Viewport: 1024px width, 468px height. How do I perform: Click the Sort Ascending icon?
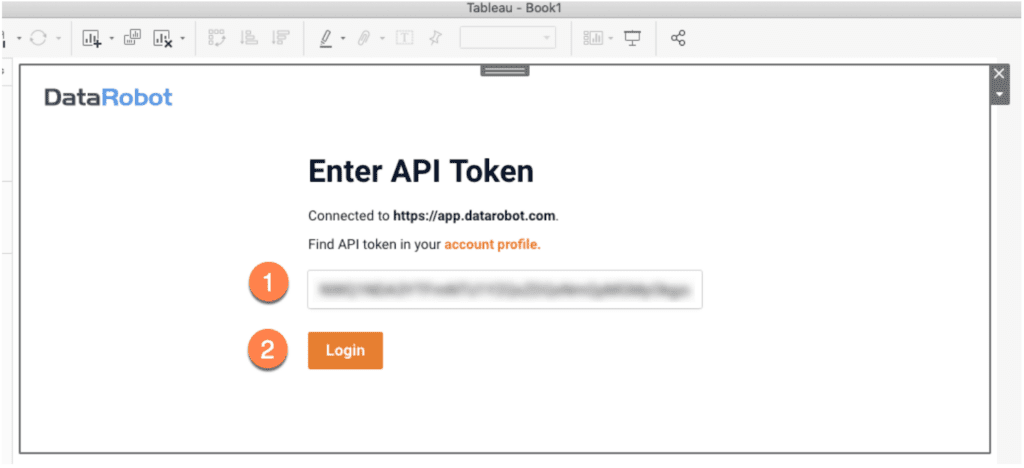[249, 38]
